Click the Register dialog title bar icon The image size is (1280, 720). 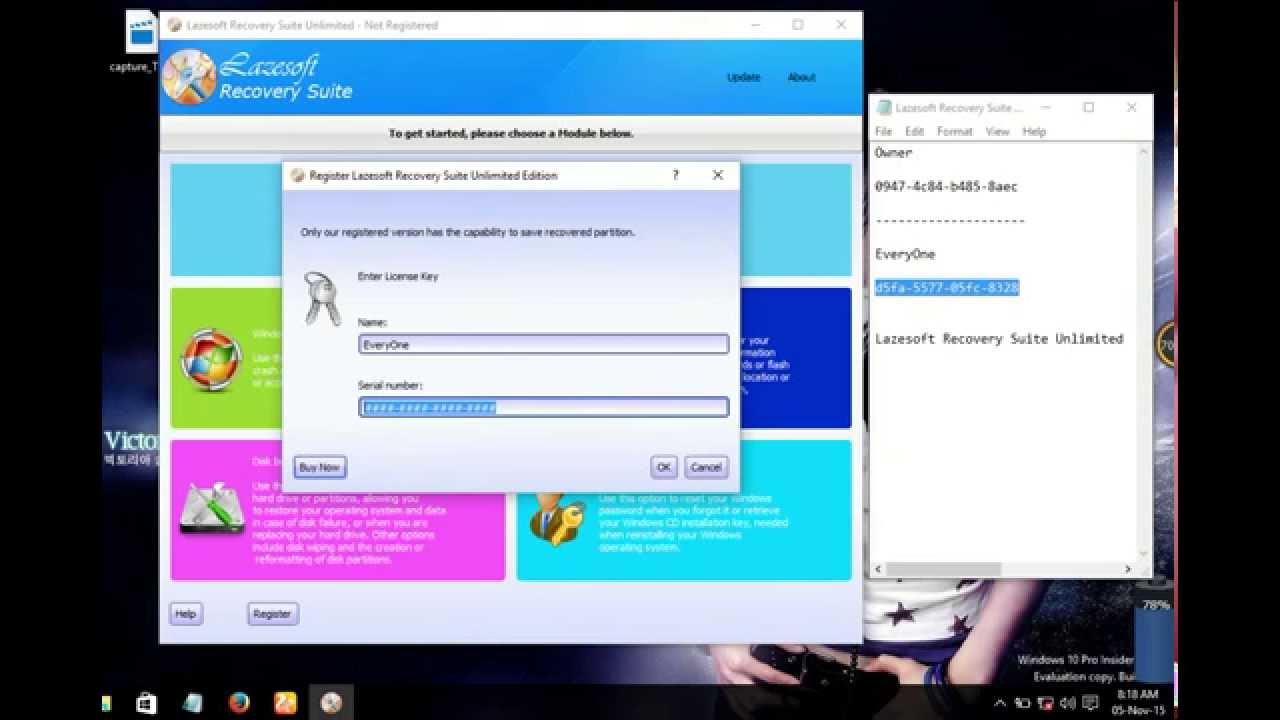pyautogui.click(x=297, y=175)
